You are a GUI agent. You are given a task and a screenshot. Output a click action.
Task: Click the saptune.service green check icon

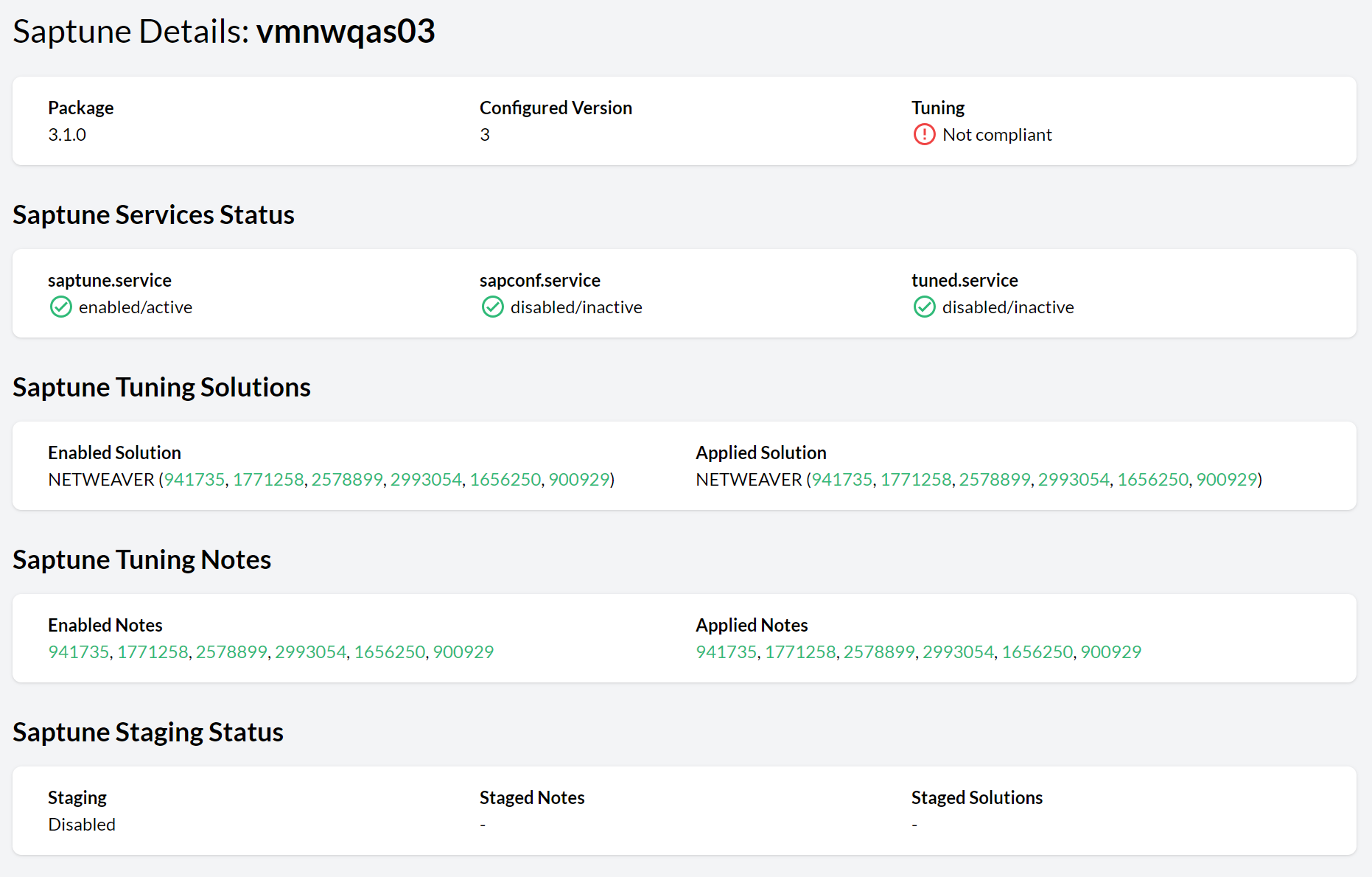point(60,307)
